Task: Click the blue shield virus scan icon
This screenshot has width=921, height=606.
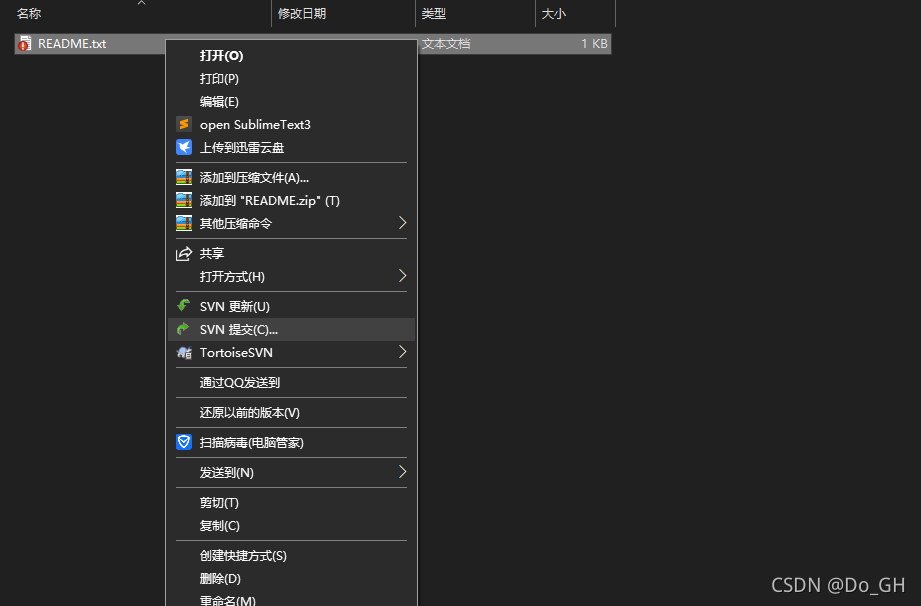Action: pyautogui.click(x=184, y=442)
